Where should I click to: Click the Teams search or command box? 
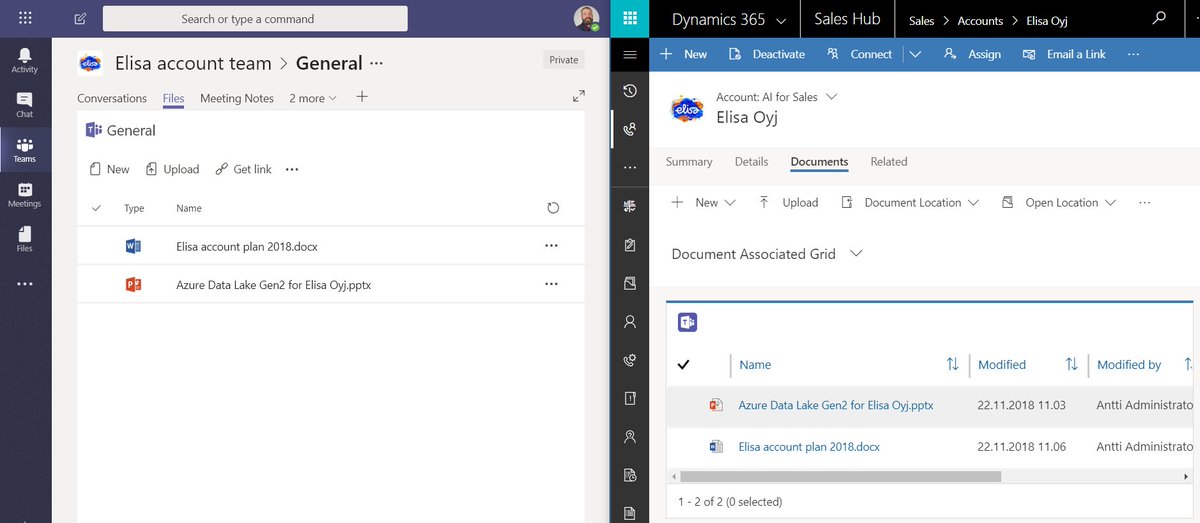click(255, 19)
